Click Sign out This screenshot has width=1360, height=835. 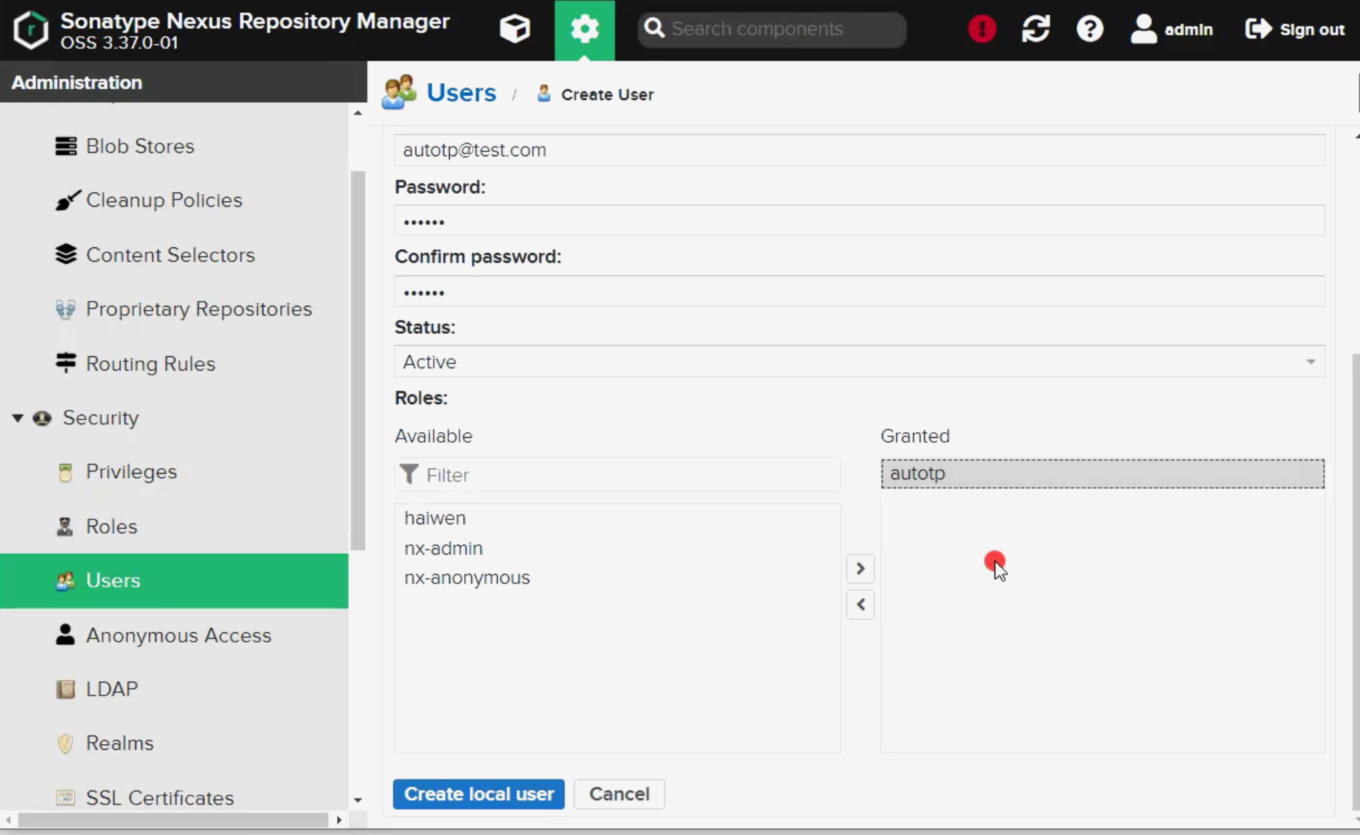[x=1295, y=29]
